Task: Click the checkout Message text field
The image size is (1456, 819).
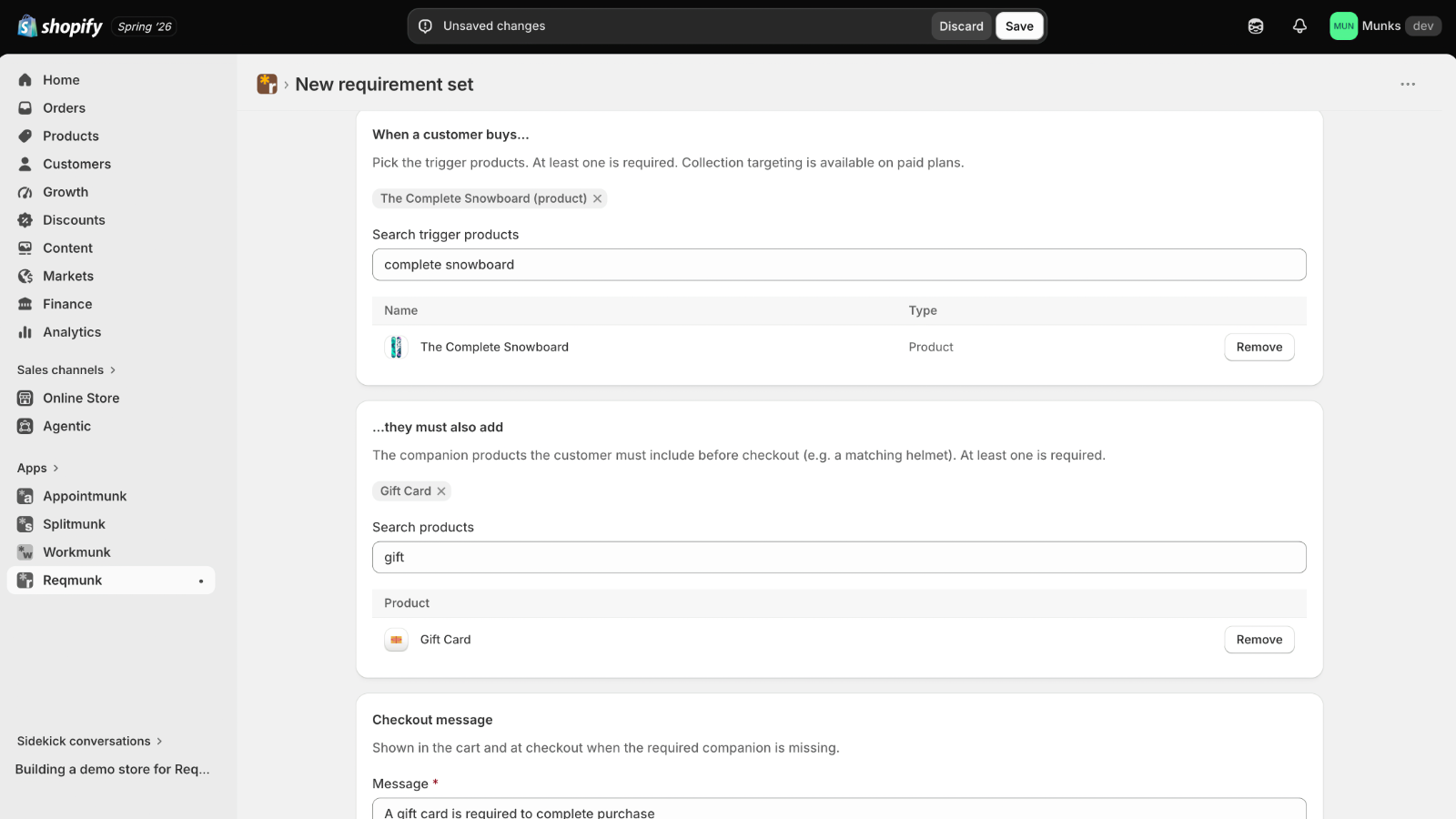Action: pyautogui.click(x=839, y=809)
